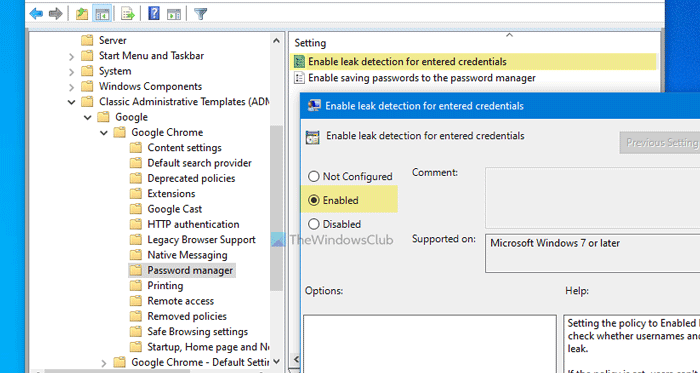Click the Filter funnel toolbar icon

[200, 14]
